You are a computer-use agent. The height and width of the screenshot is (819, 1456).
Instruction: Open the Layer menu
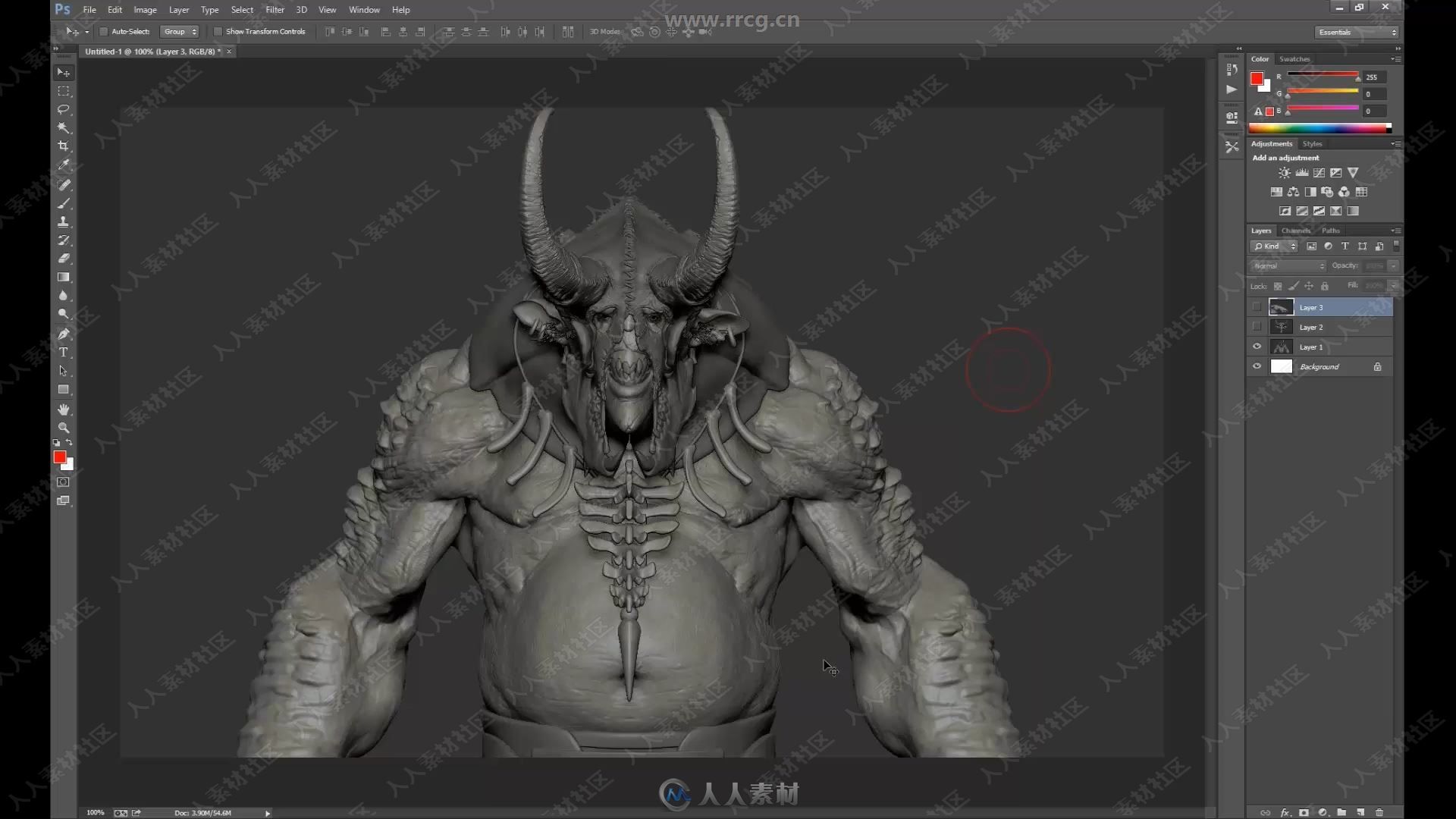click(x=179, y=10)
